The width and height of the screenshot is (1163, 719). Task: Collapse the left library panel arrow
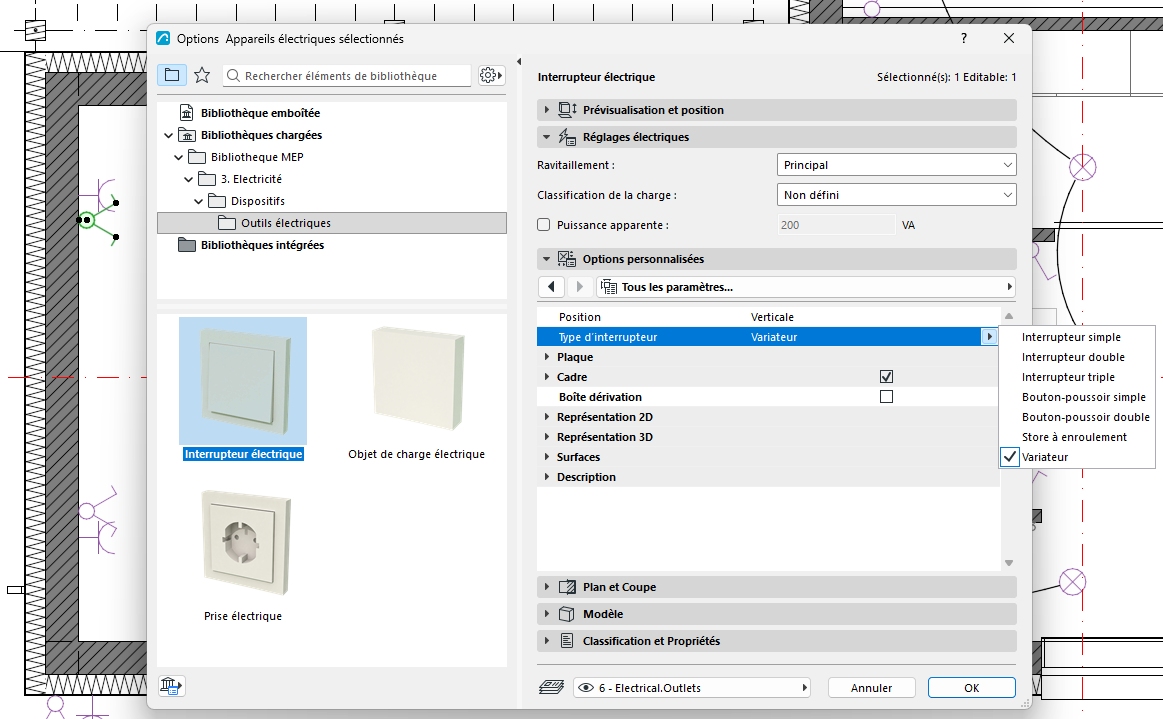[519, 62]
